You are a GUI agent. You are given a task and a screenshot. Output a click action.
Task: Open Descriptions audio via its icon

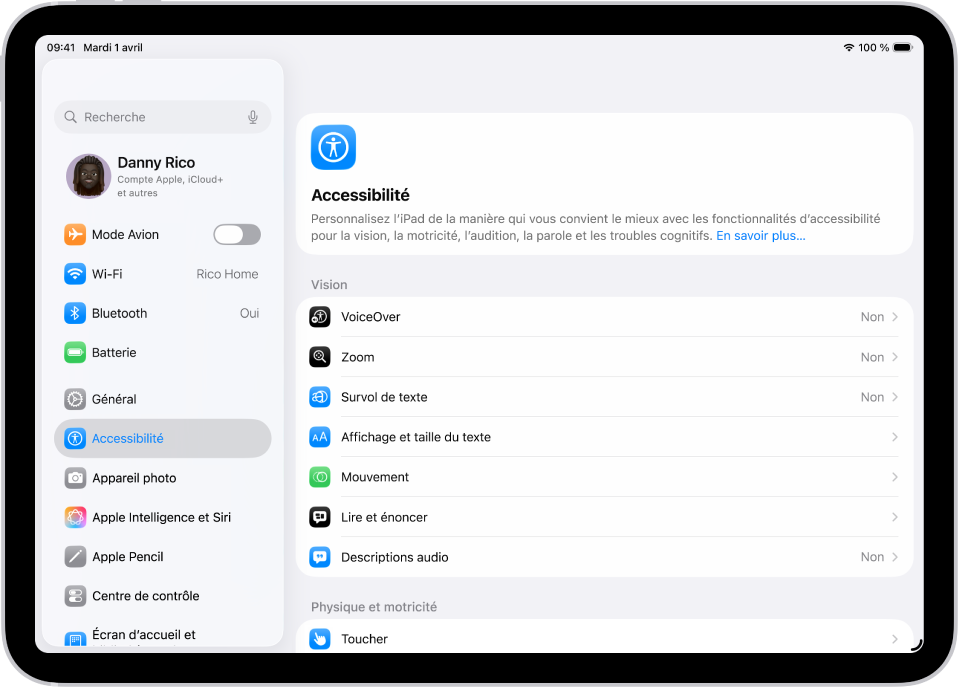320,557
